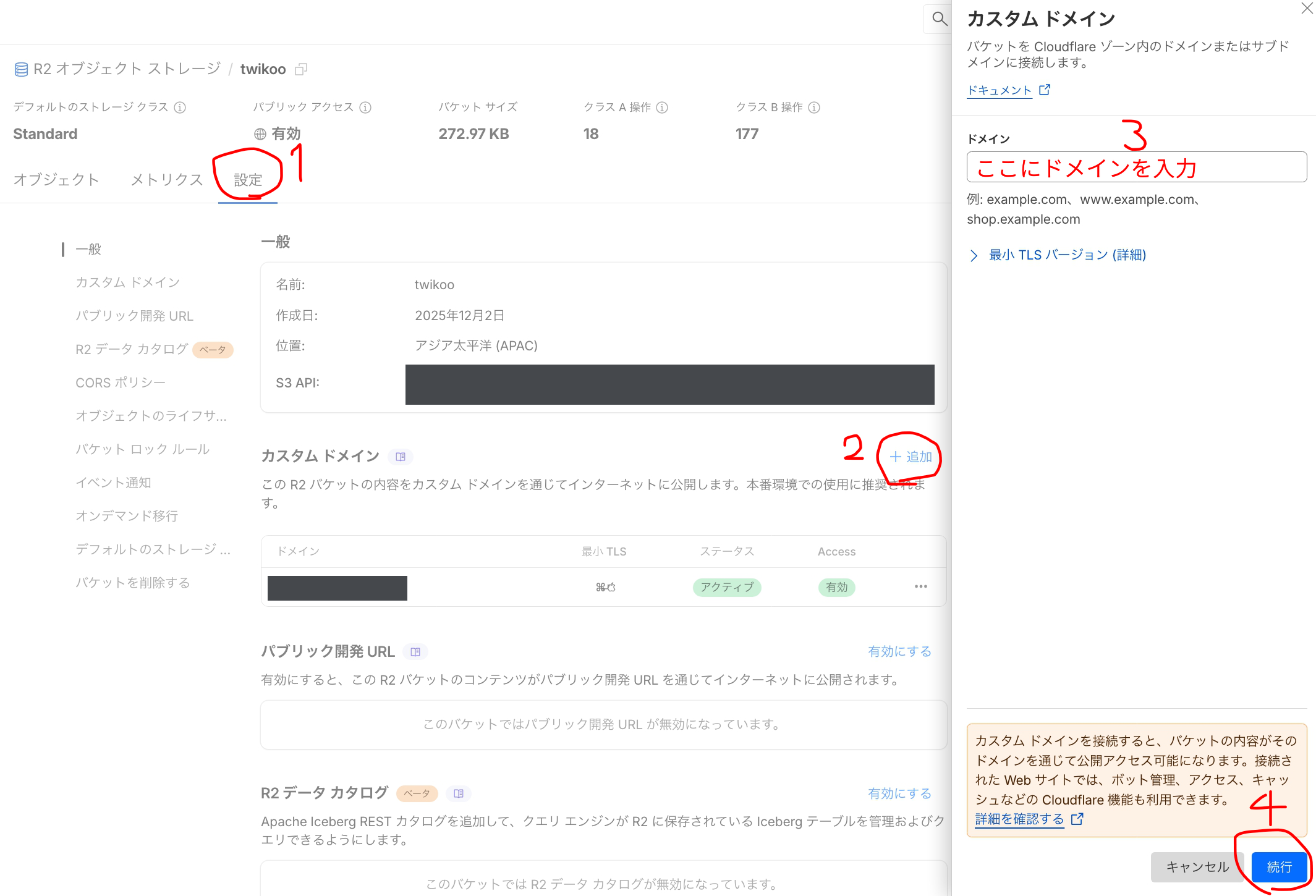Click the info icon next to クラス B 操作
Screen dimensions: 1316x896
(815, 107)
